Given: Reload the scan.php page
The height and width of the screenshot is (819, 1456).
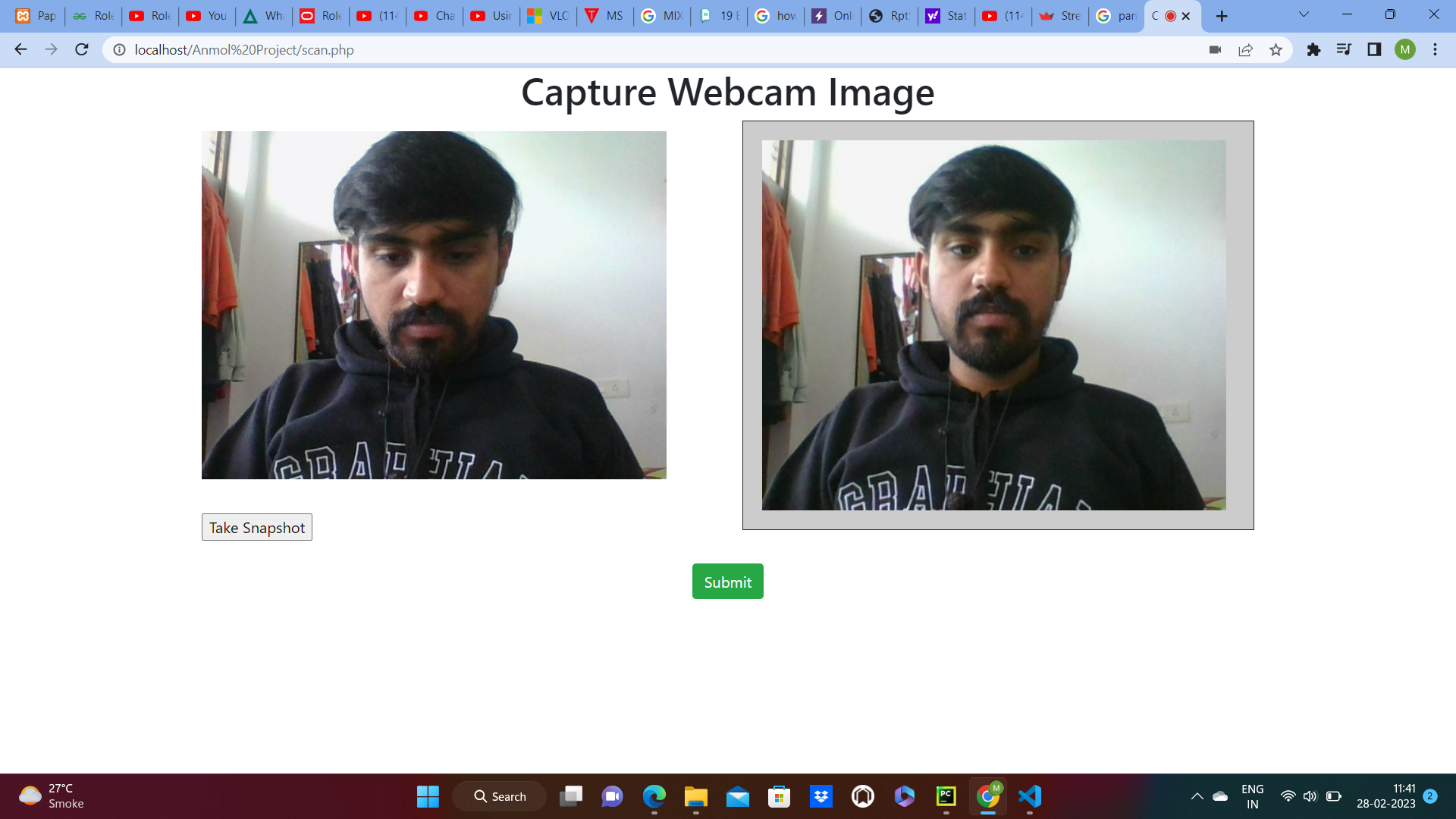Looking at the screenshot, I should click(81, 49).
